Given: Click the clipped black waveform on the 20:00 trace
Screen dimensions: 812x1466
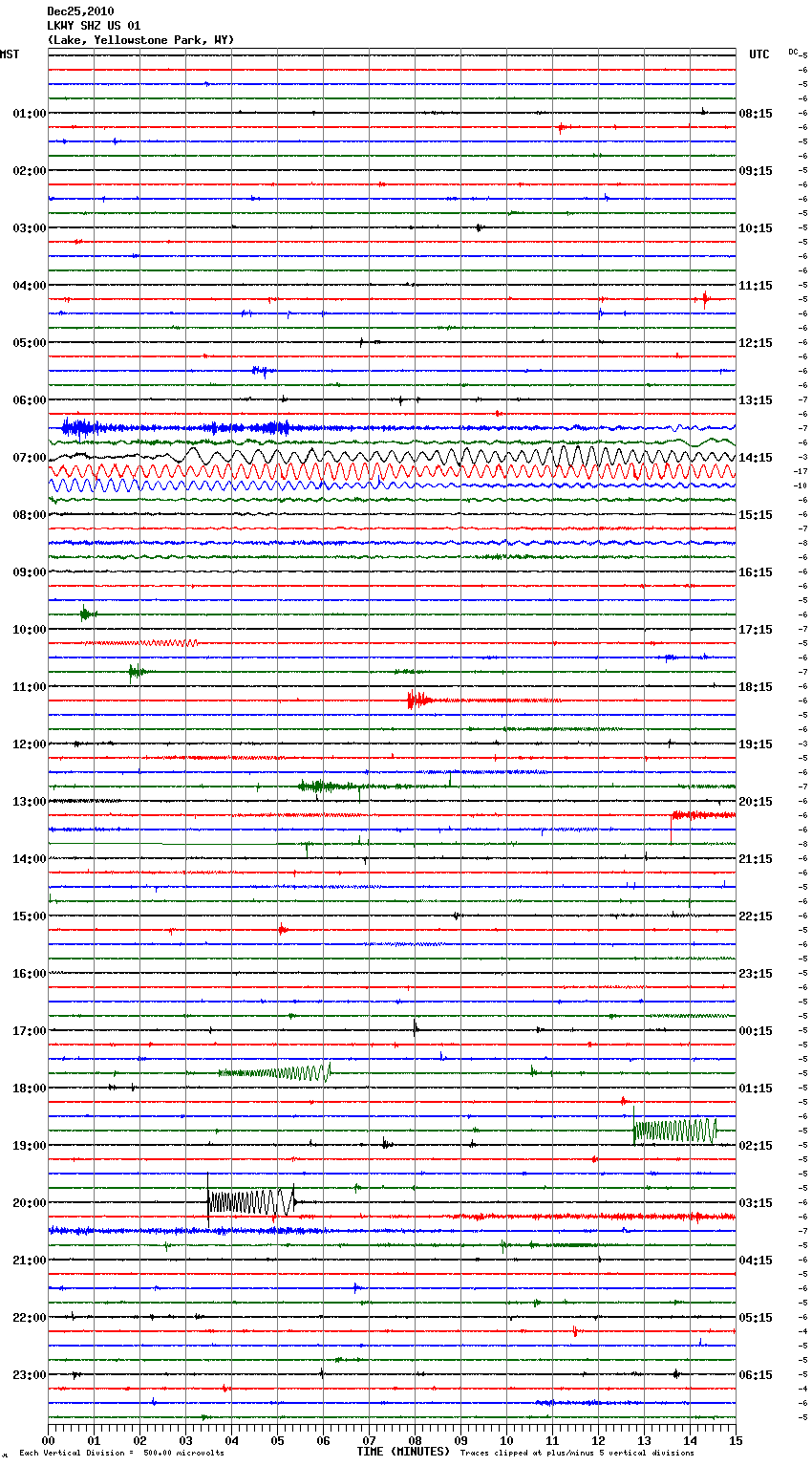Looking at the screenshot, I should pyautogui.click(x=252, y=1202).
